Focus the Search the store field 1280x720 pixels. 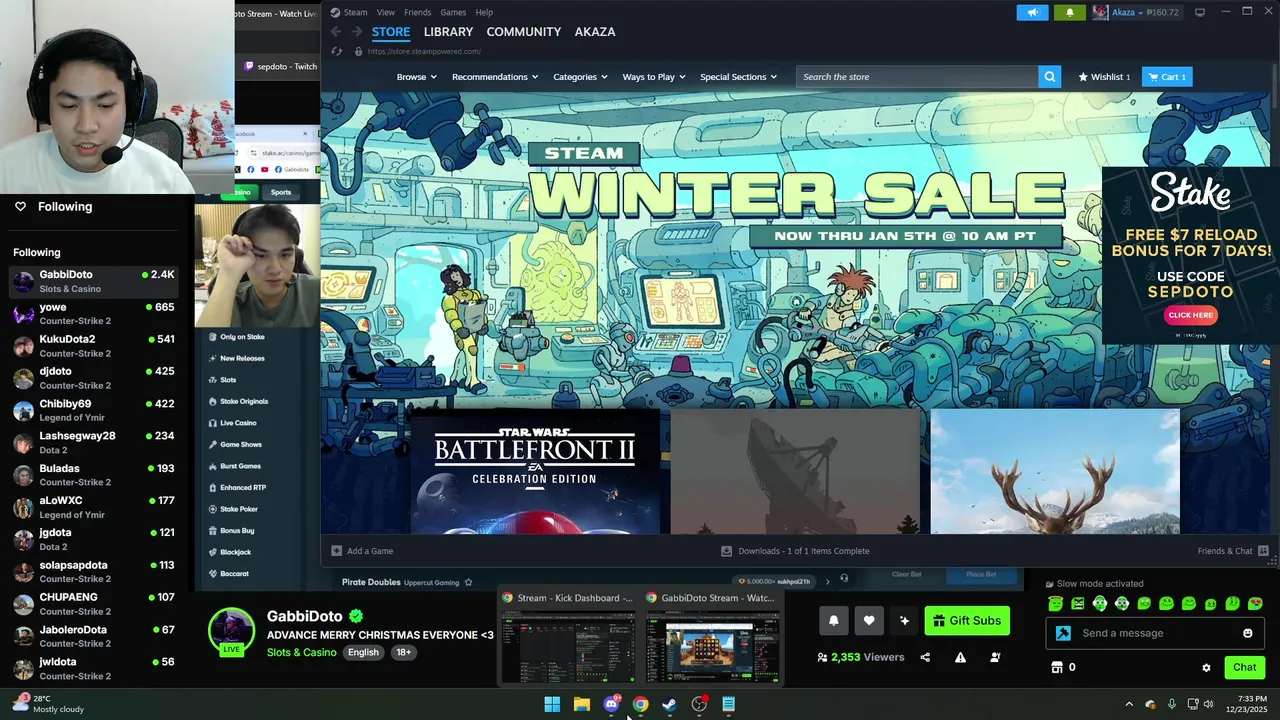[x=917, y=76]
